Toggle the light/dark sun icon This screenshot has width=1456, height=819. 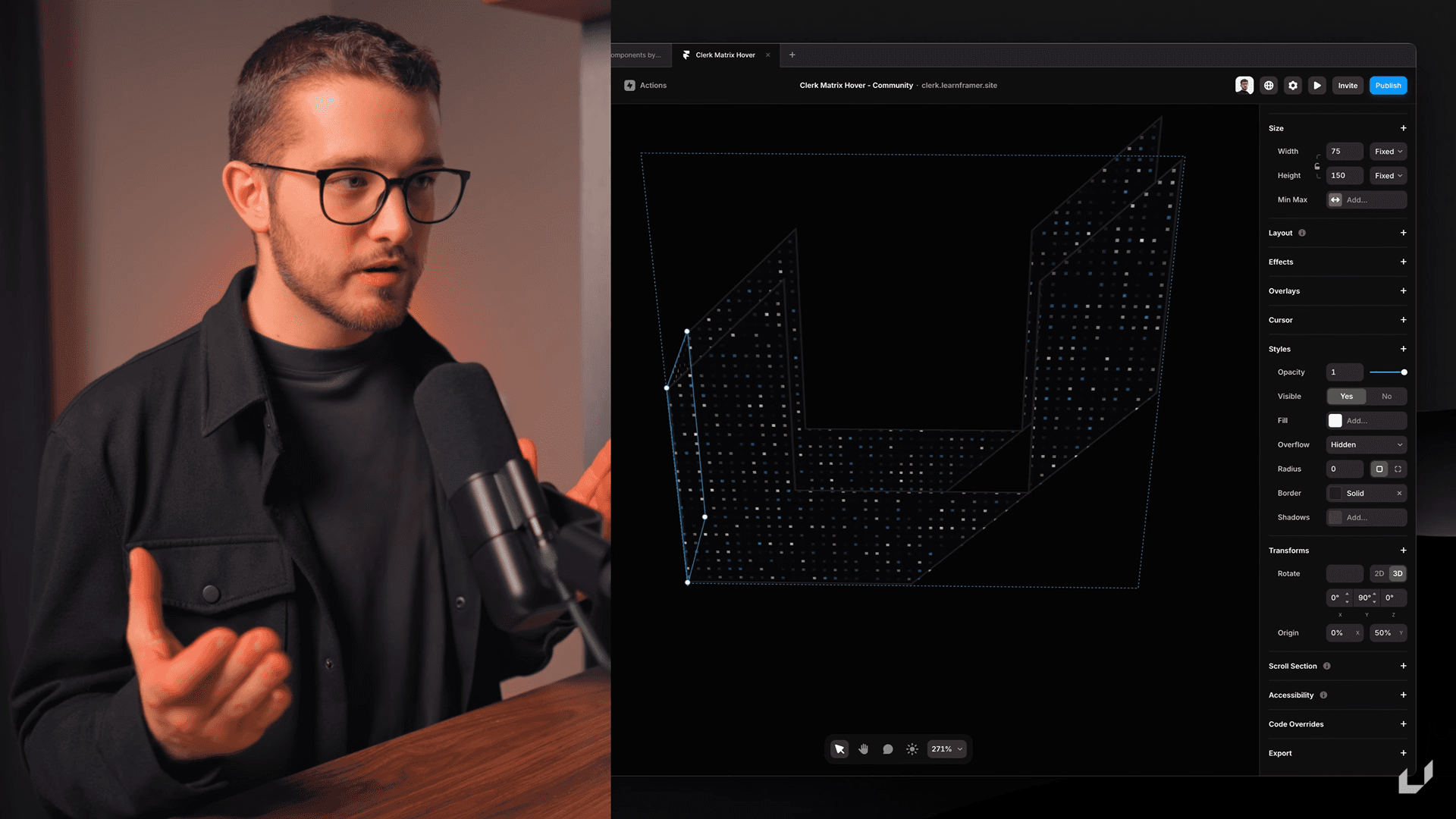[x=912, y=749]
